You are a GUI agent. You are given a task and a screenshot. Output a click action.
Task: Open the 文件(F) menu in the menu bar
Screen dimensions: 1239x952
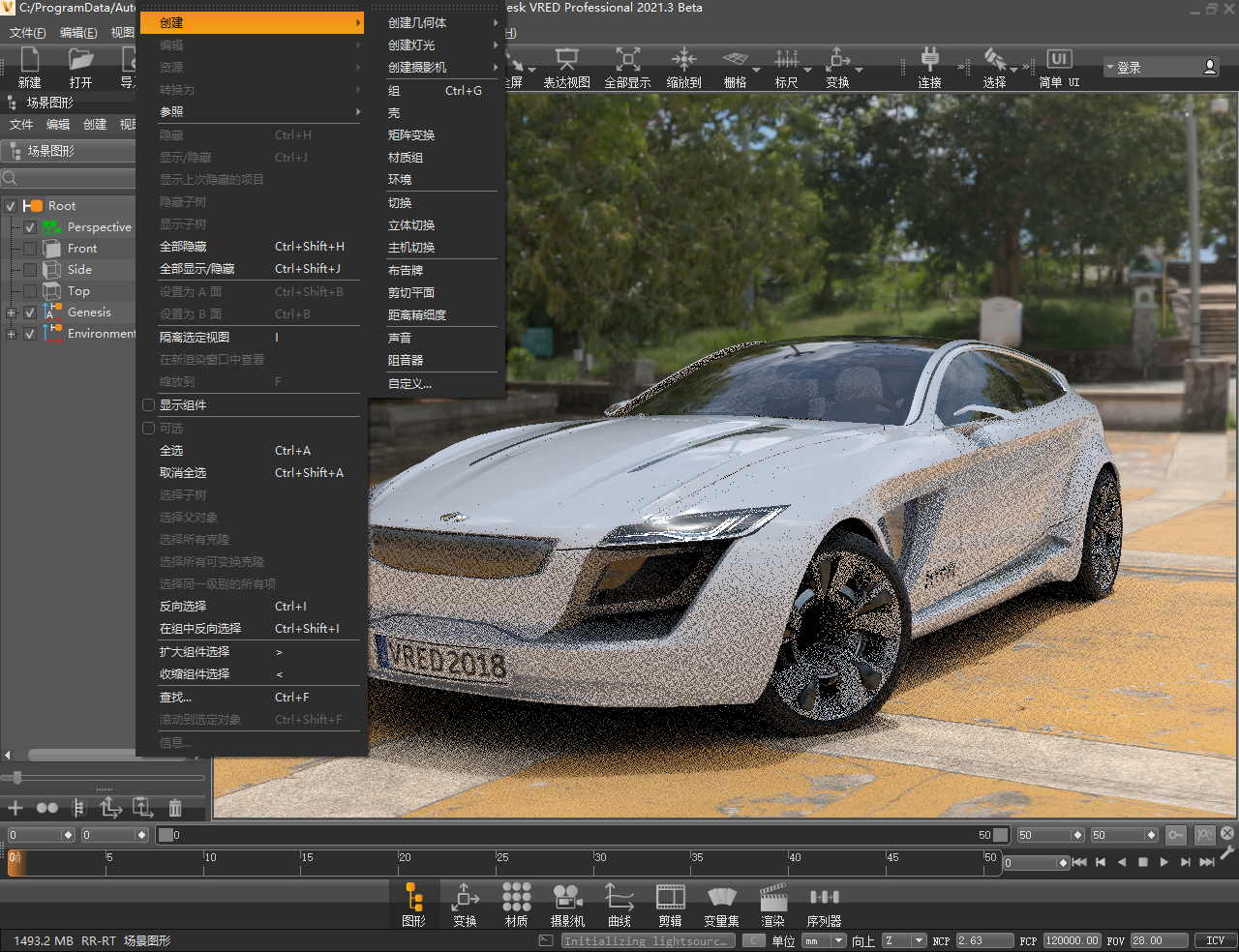coord(28,32)
